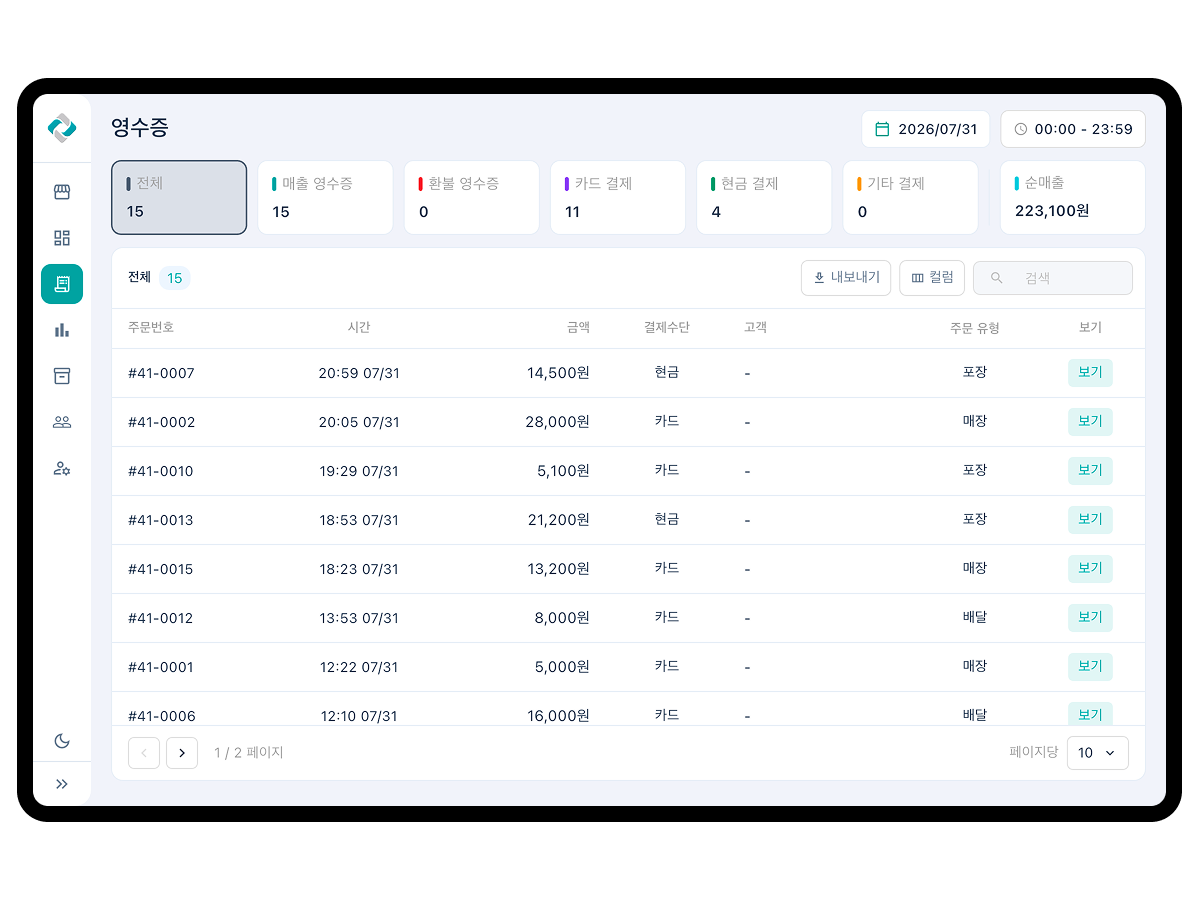Expand the sidebar with double chevron
The width and height of the screenshot is (1200, 900).
62,784
